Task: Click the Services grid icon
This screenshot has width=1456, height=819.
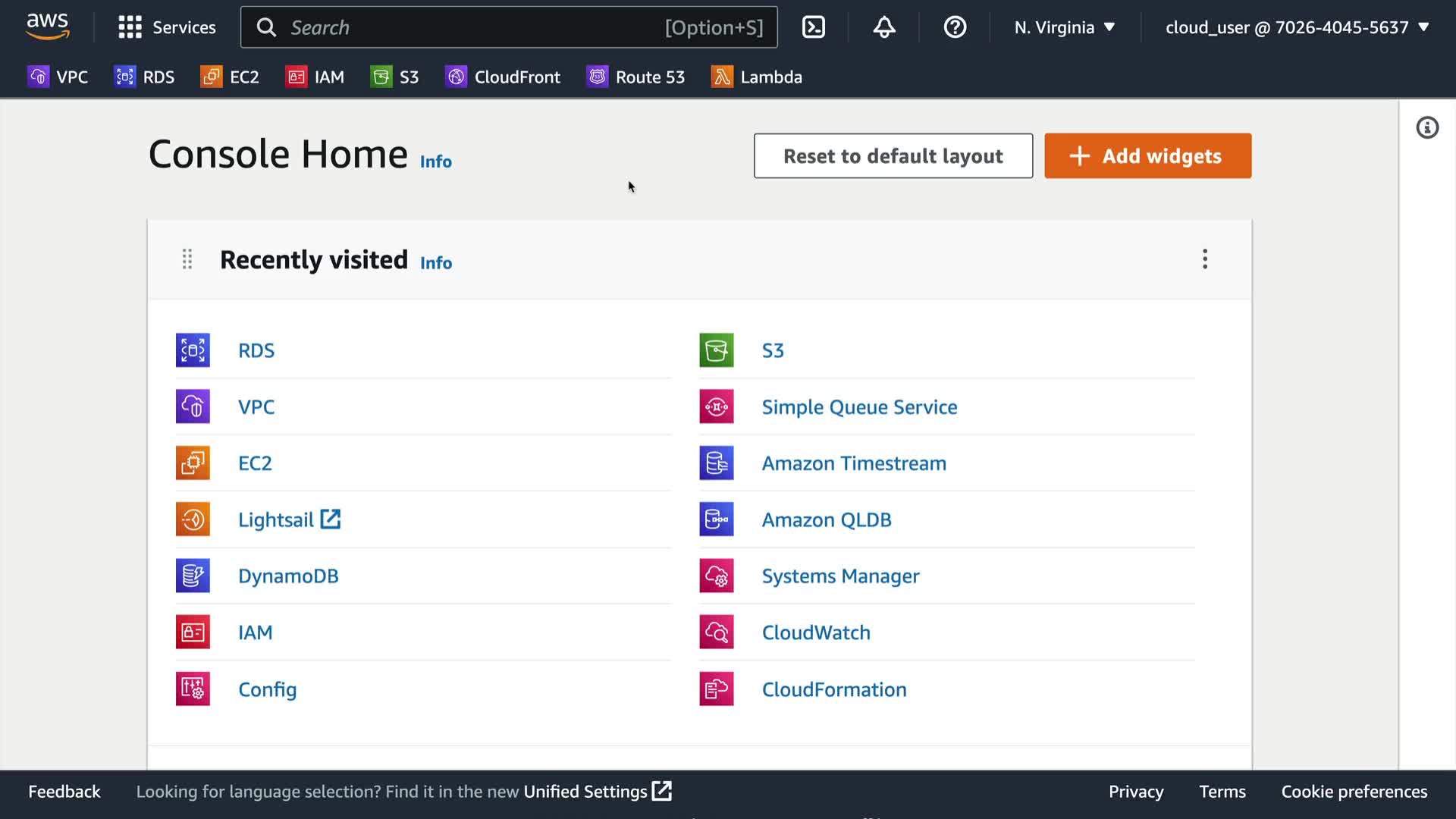Action: click(x=130, y=27)
